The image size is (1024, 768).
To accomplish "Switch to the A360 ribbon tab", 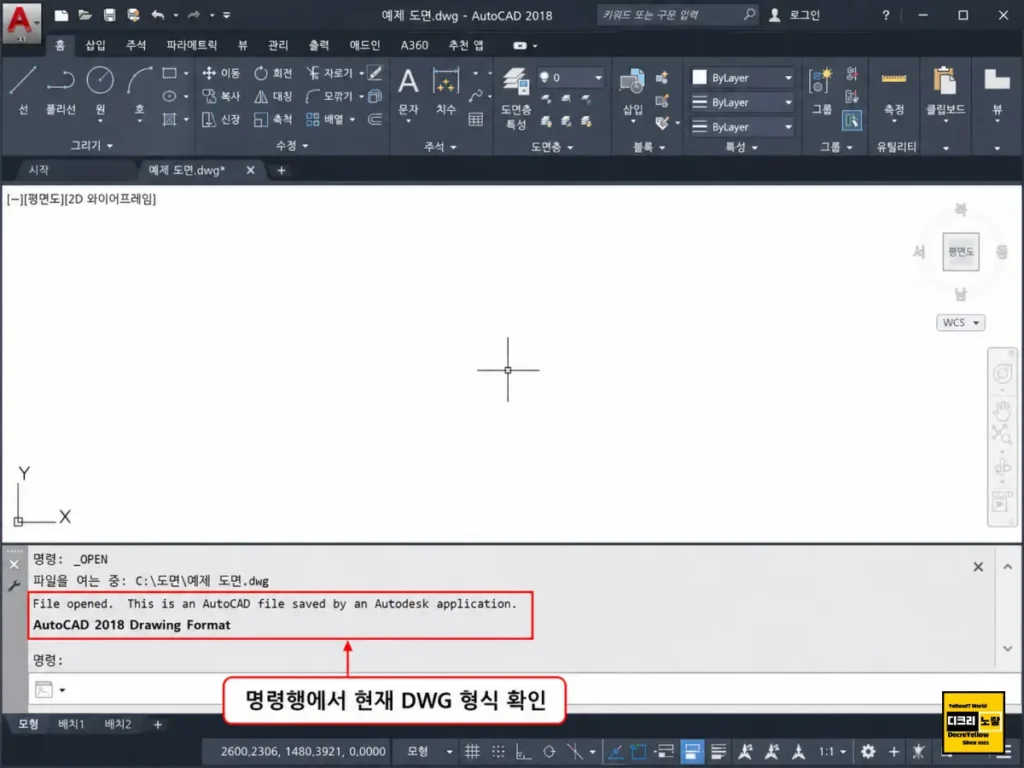I will 414,45.
